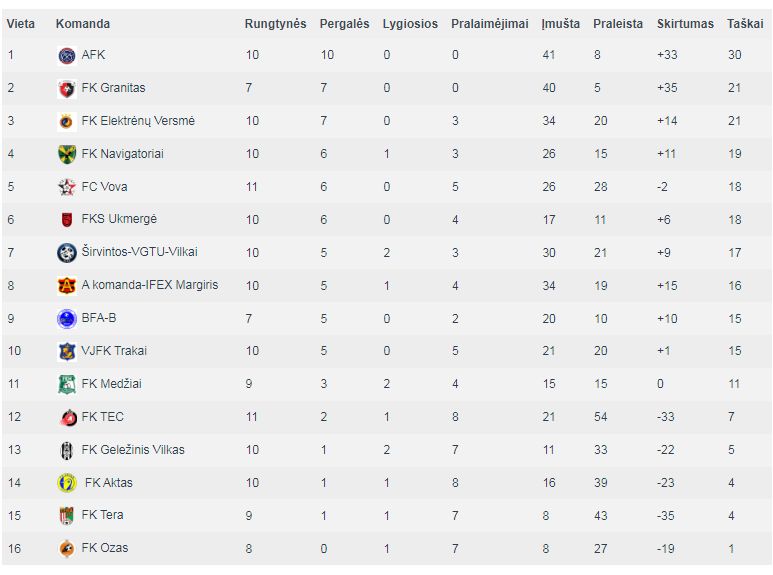Click the Komanda column header
This screenshot has width=773, height=575.
click(x=83, y=24)
